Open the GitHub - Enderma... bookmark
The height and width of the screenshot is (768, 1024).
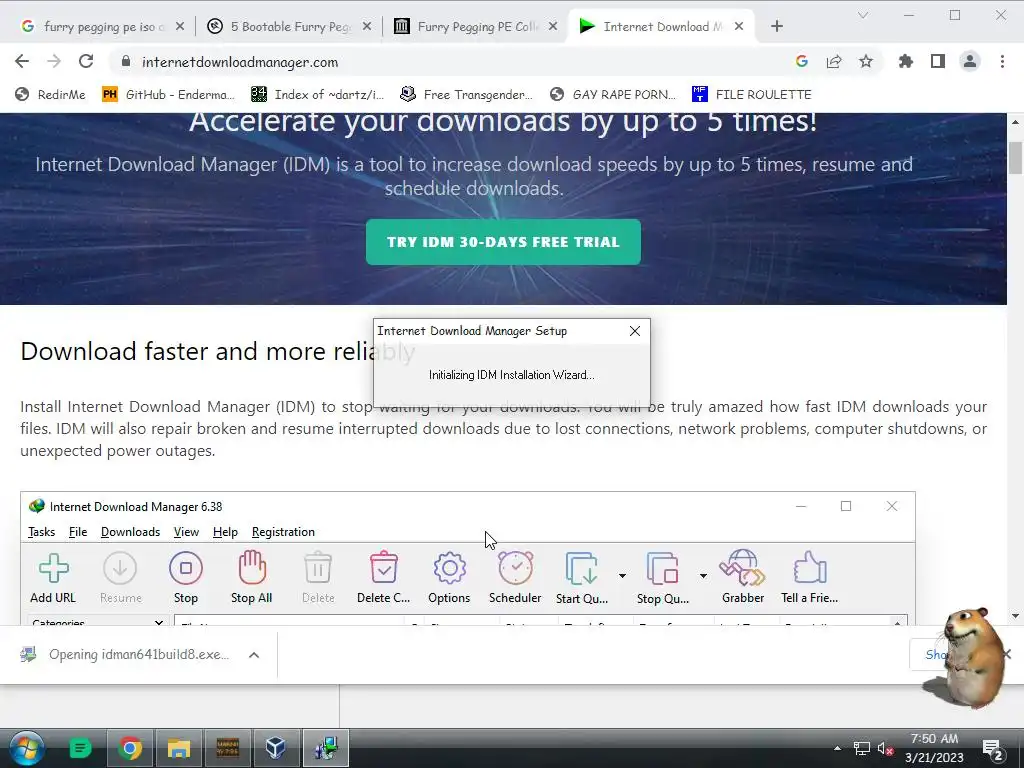pos(168,95)
